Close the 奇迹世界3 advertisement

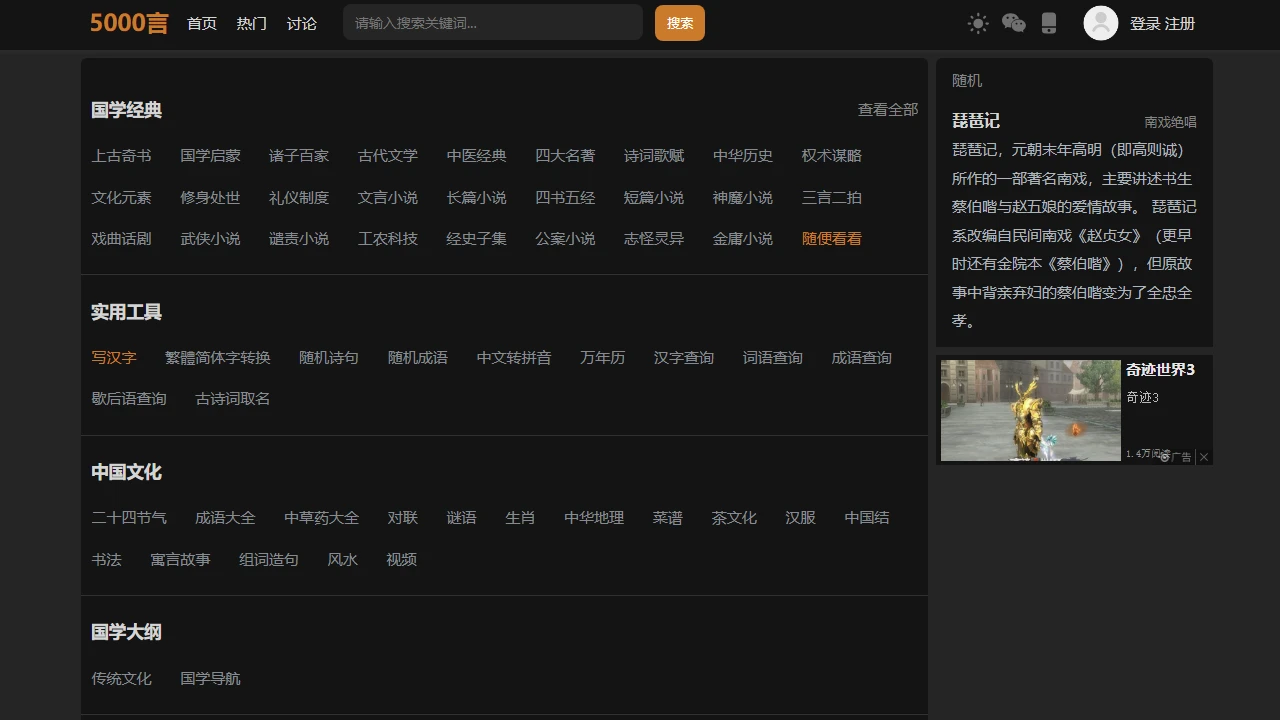(1204, 457)
